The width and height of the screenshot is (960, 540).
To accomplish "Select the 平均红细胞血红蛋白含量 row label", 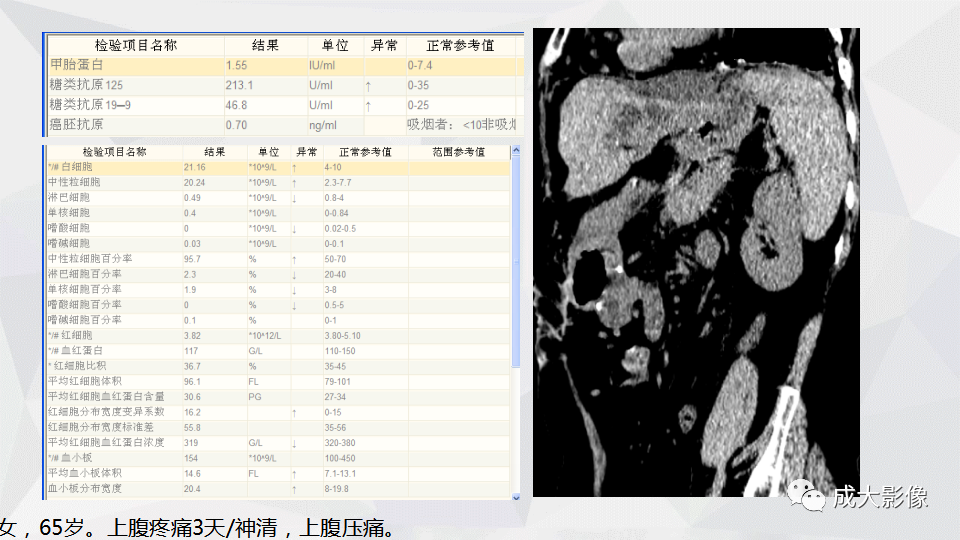I will pyautogui.click(x=107, y=397).
